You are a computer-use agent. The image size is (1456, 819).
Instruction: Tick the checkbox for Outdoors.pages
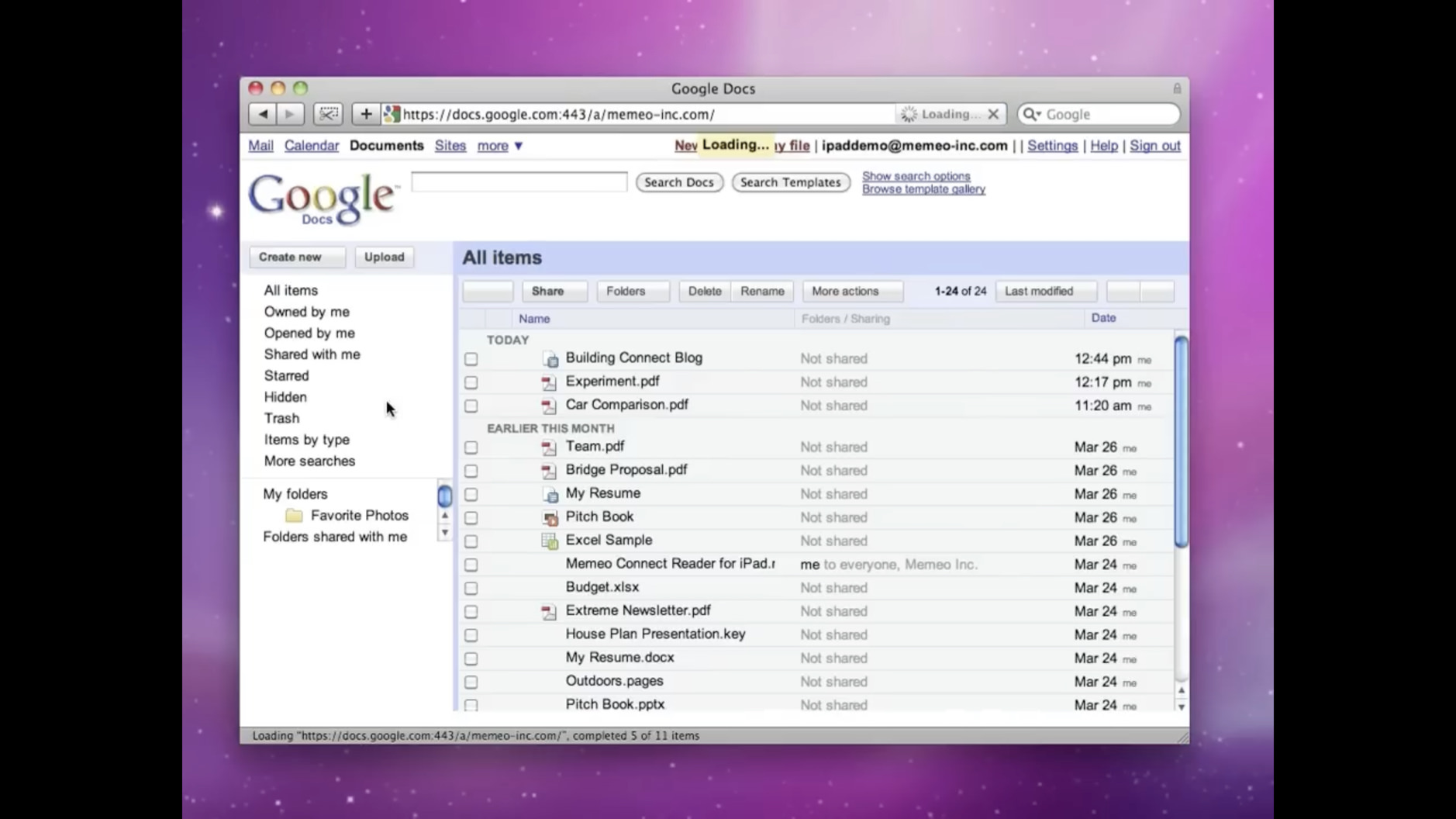pyautogui.click(x=471, y=682)
